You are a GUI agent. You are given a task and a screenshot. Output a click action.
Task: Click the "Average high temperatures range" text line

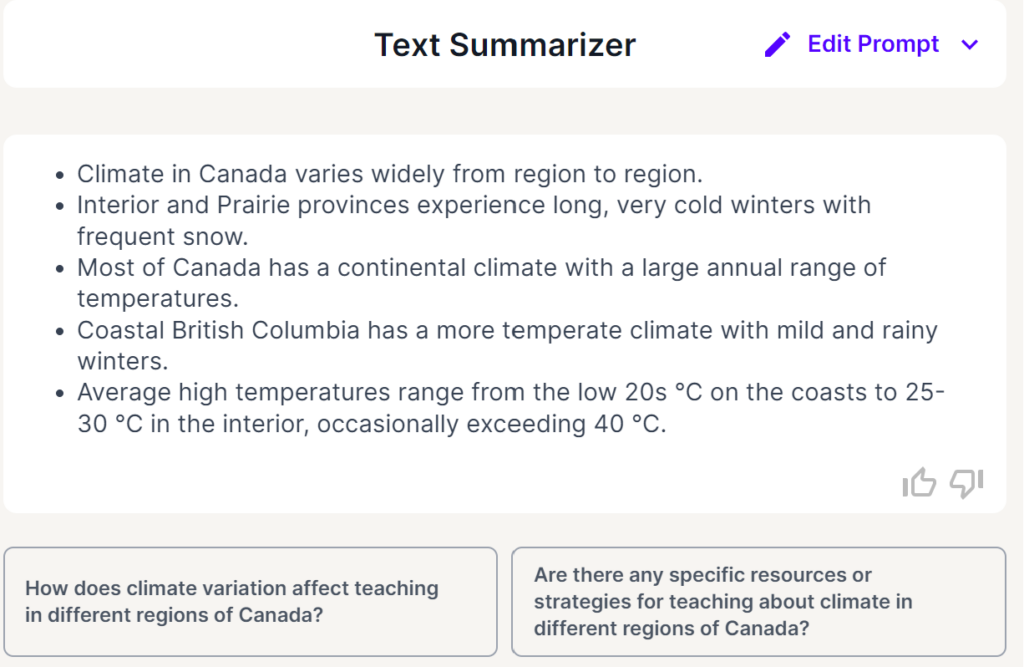[x=510, y=392]
